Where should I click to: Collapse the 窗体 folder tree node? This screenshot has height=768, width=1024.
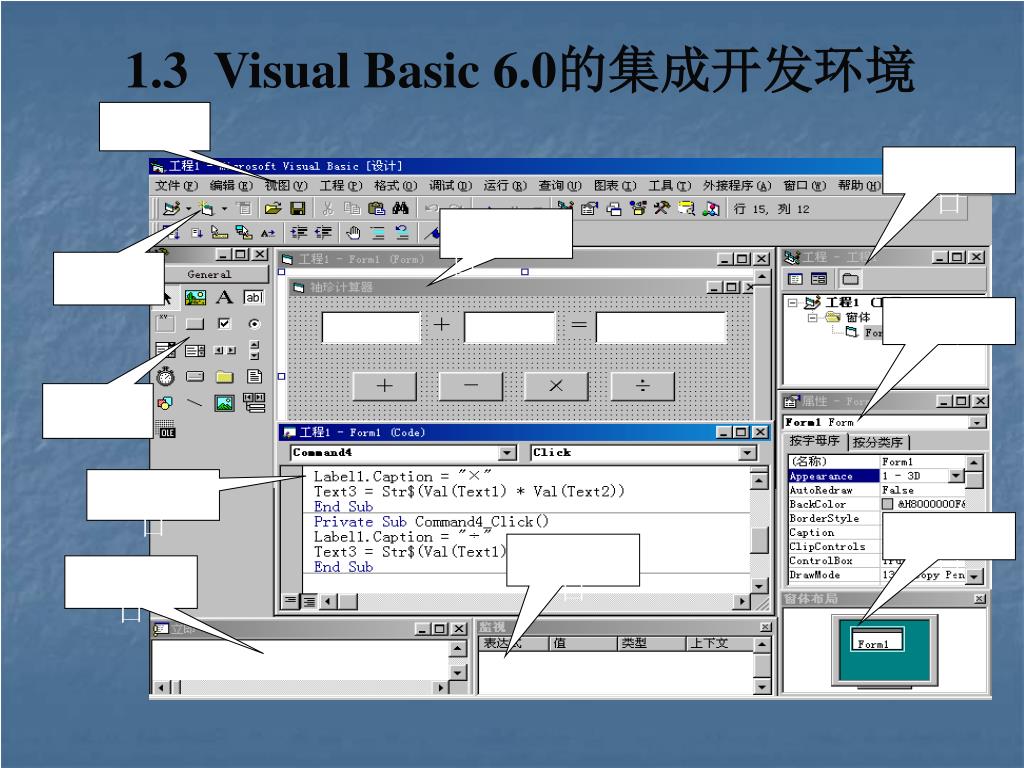click(812, 318)
